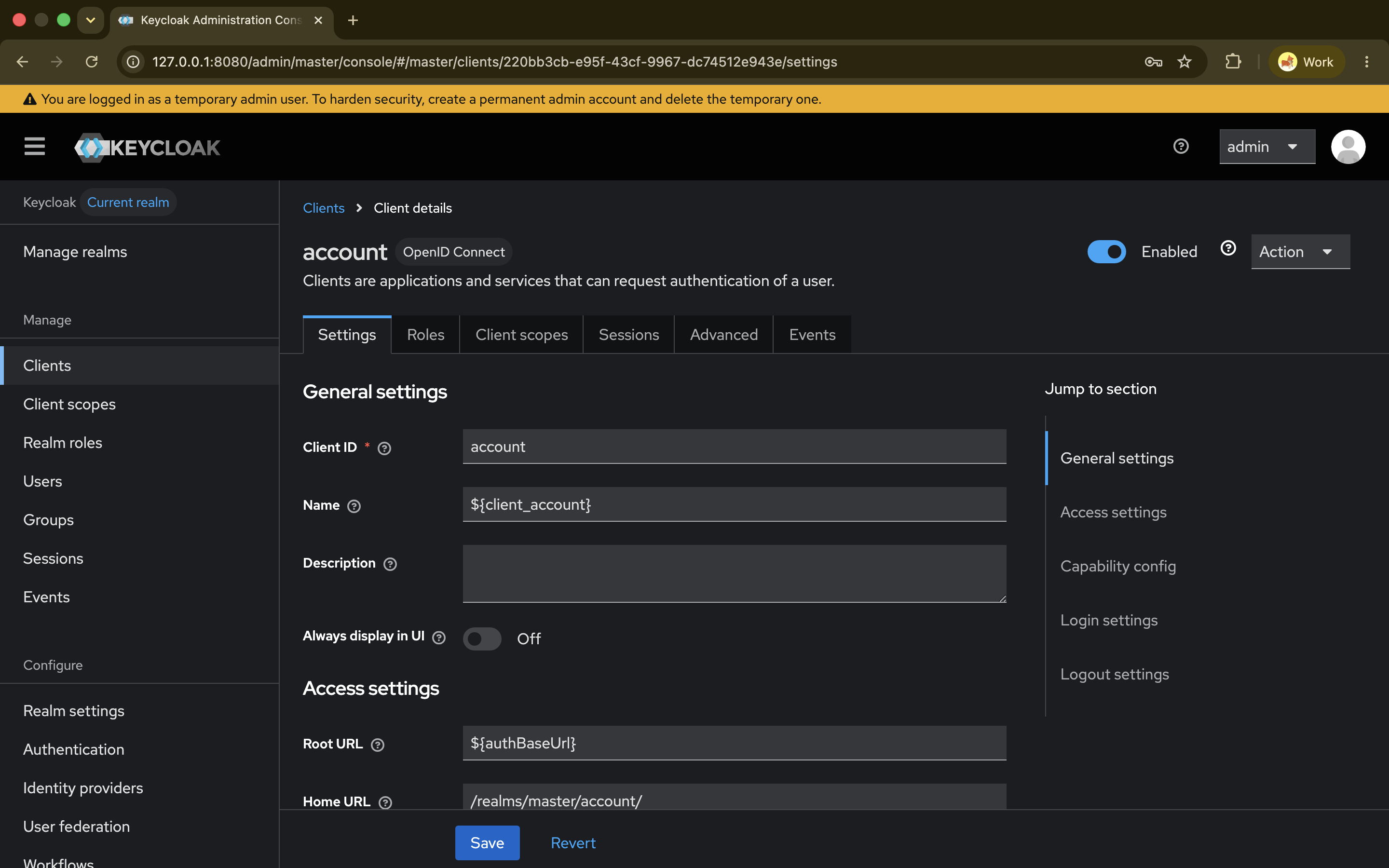Click the Keycloak logo

point(147,148)
